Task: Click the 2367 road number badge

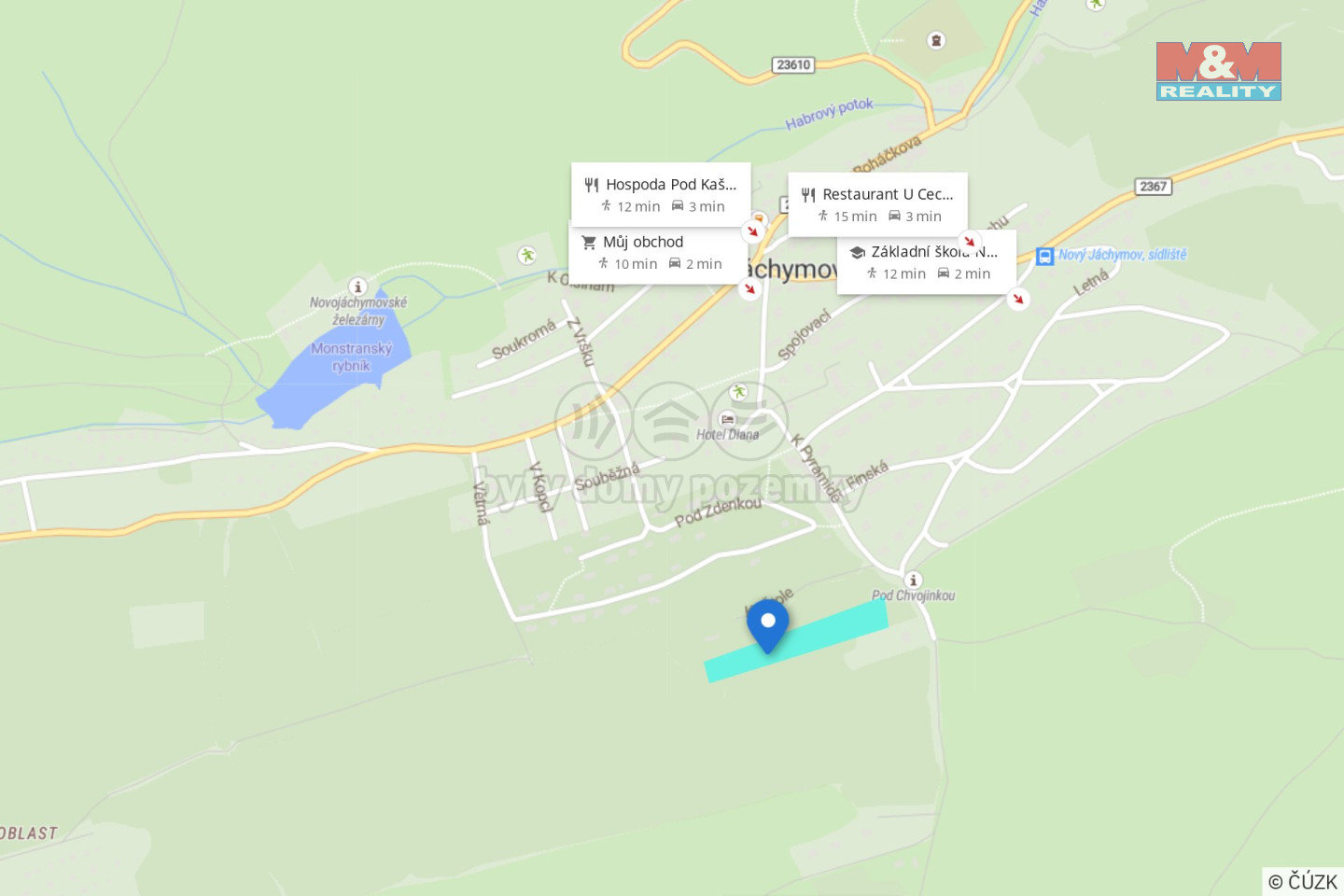Action: click(x=1154, y=186)
